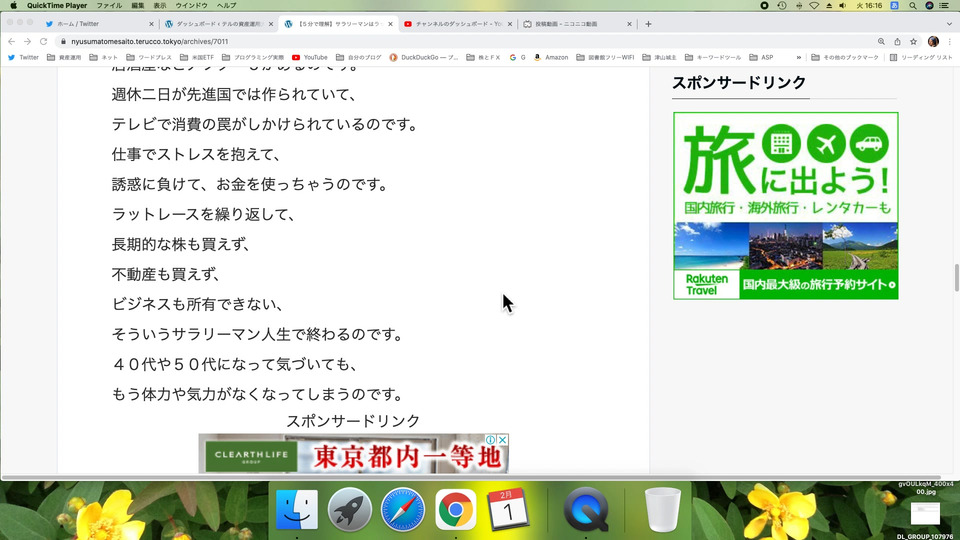The width and height of the screenshot is (960, 540).
Task: Open the 表示 menu
Action: tap(160, 6)
